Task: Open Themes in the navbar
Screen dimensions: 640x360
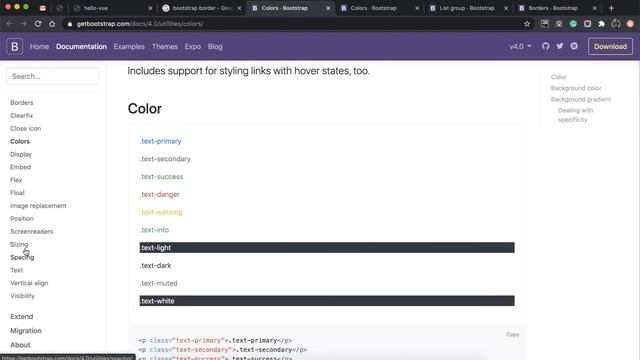Action: [164, 47]
